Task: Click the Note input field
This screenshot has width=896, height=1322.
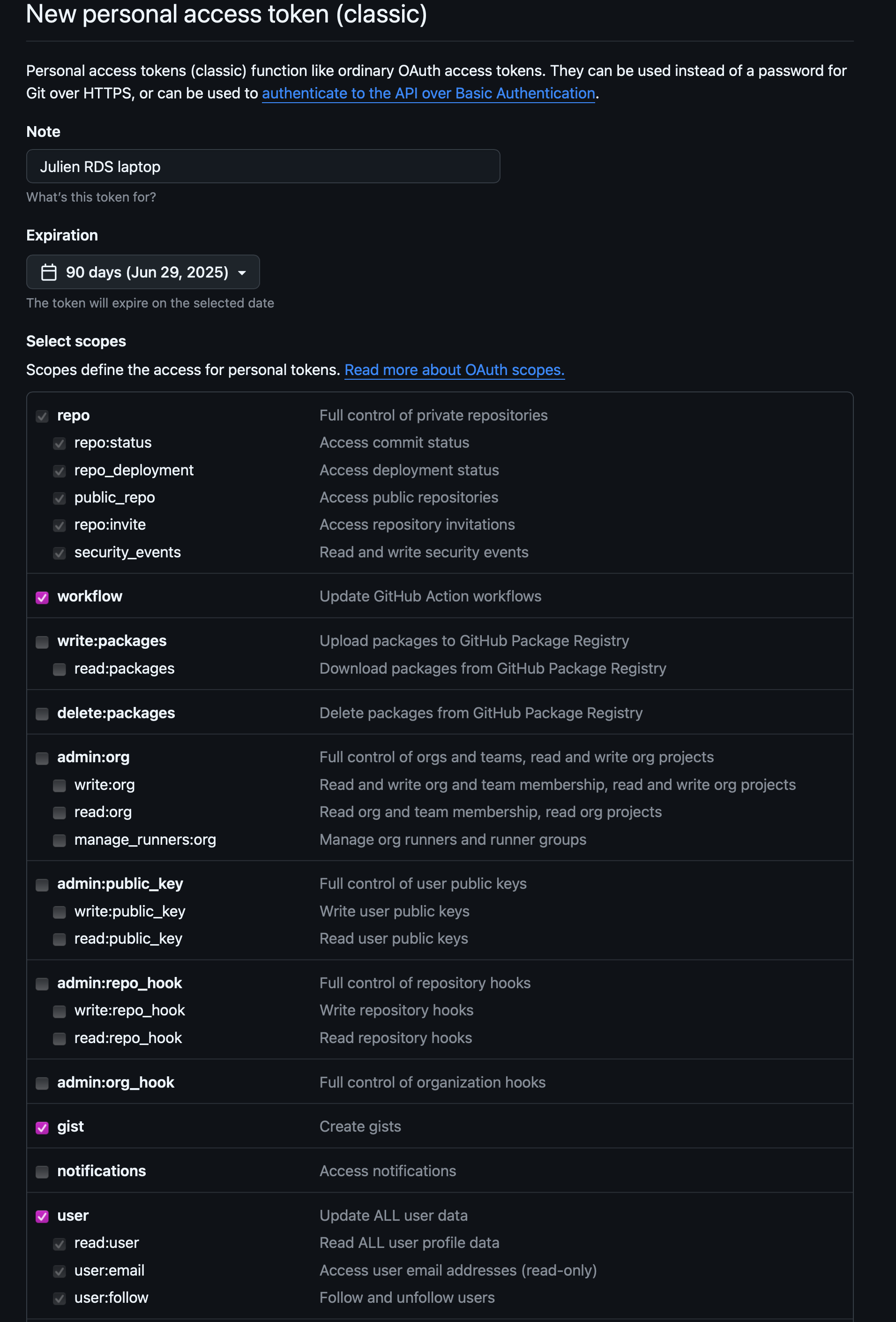Action: (x=262, y=167)
